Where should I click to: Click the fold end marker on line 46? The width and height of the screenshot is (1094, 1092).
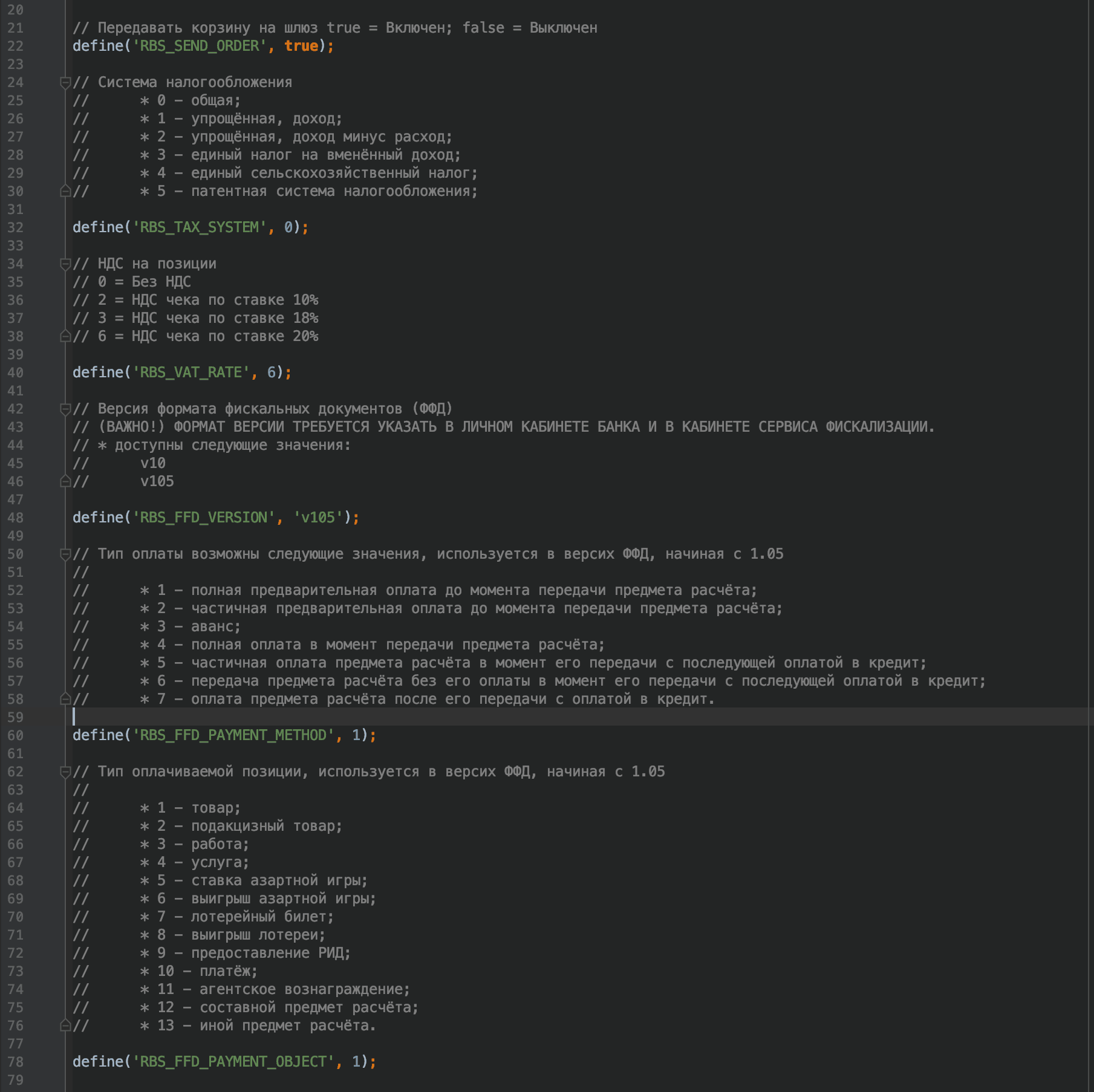click(65, 481)
